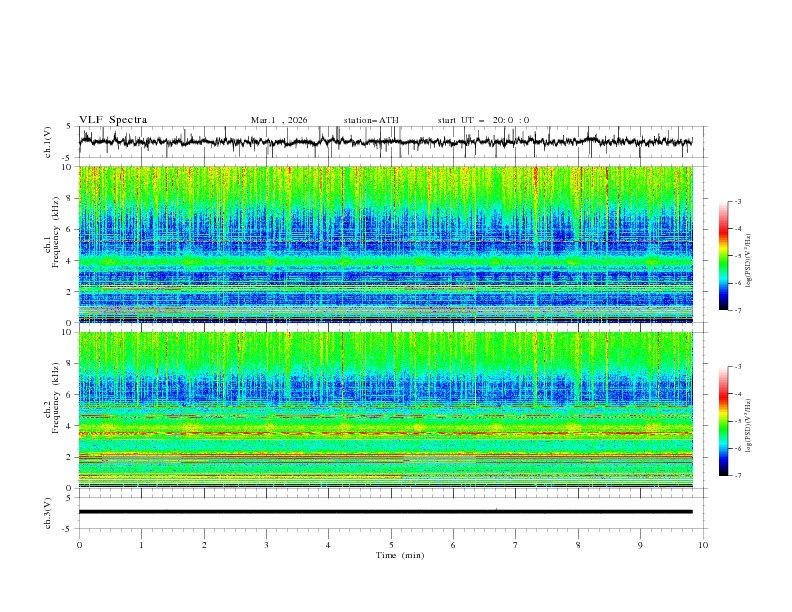Click the ch.1 spectrogram panel
The image size is (792, 612).
pos(385,244)
